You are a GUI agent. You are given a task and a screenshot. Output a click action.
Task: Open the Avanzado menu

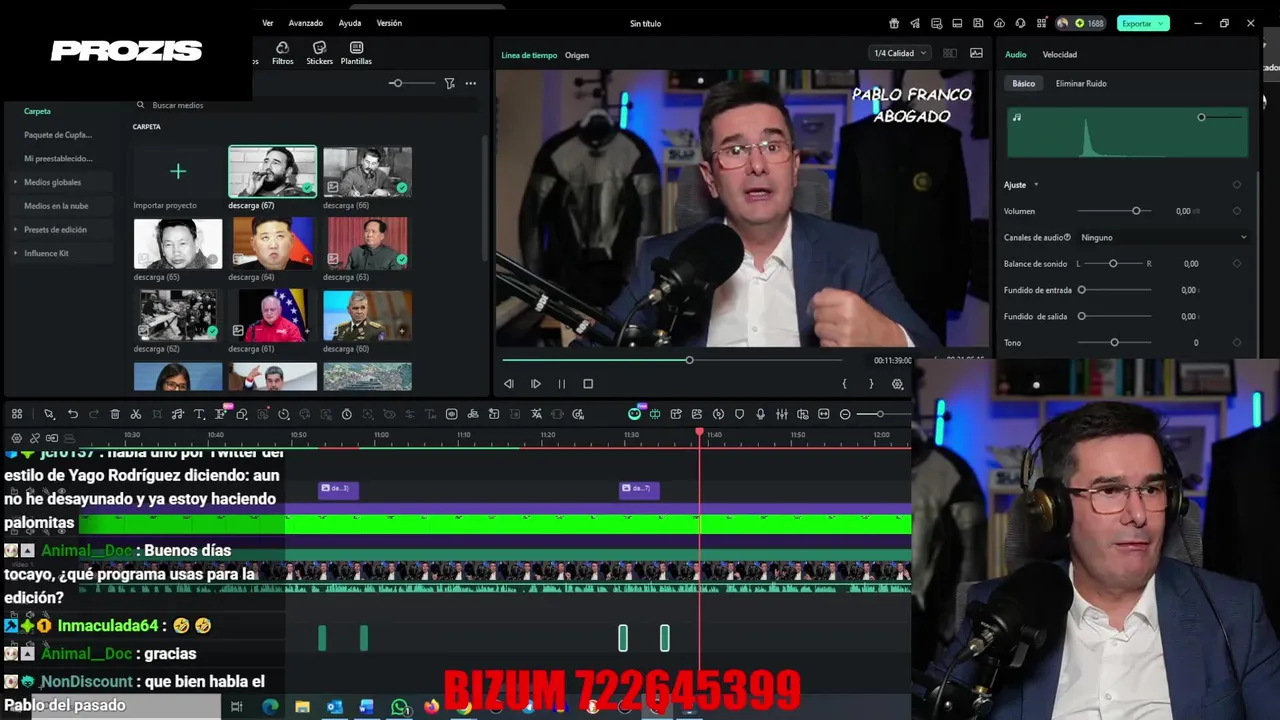(305, 23)
